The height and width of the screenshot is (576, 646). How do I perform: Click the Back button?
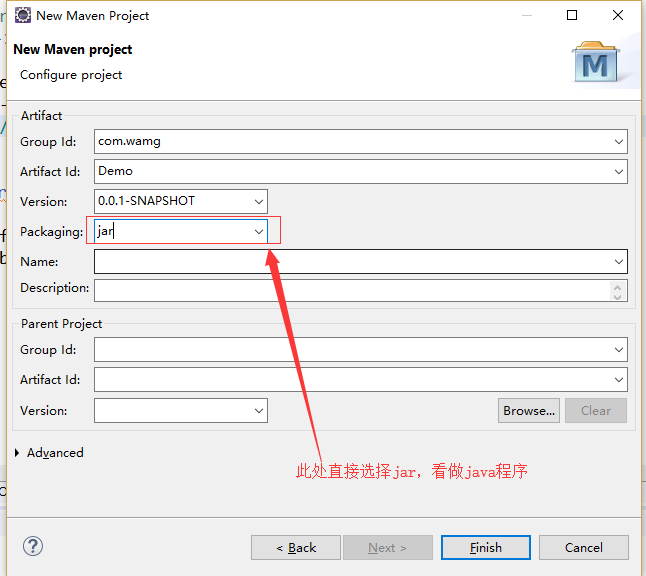(296, 548)
